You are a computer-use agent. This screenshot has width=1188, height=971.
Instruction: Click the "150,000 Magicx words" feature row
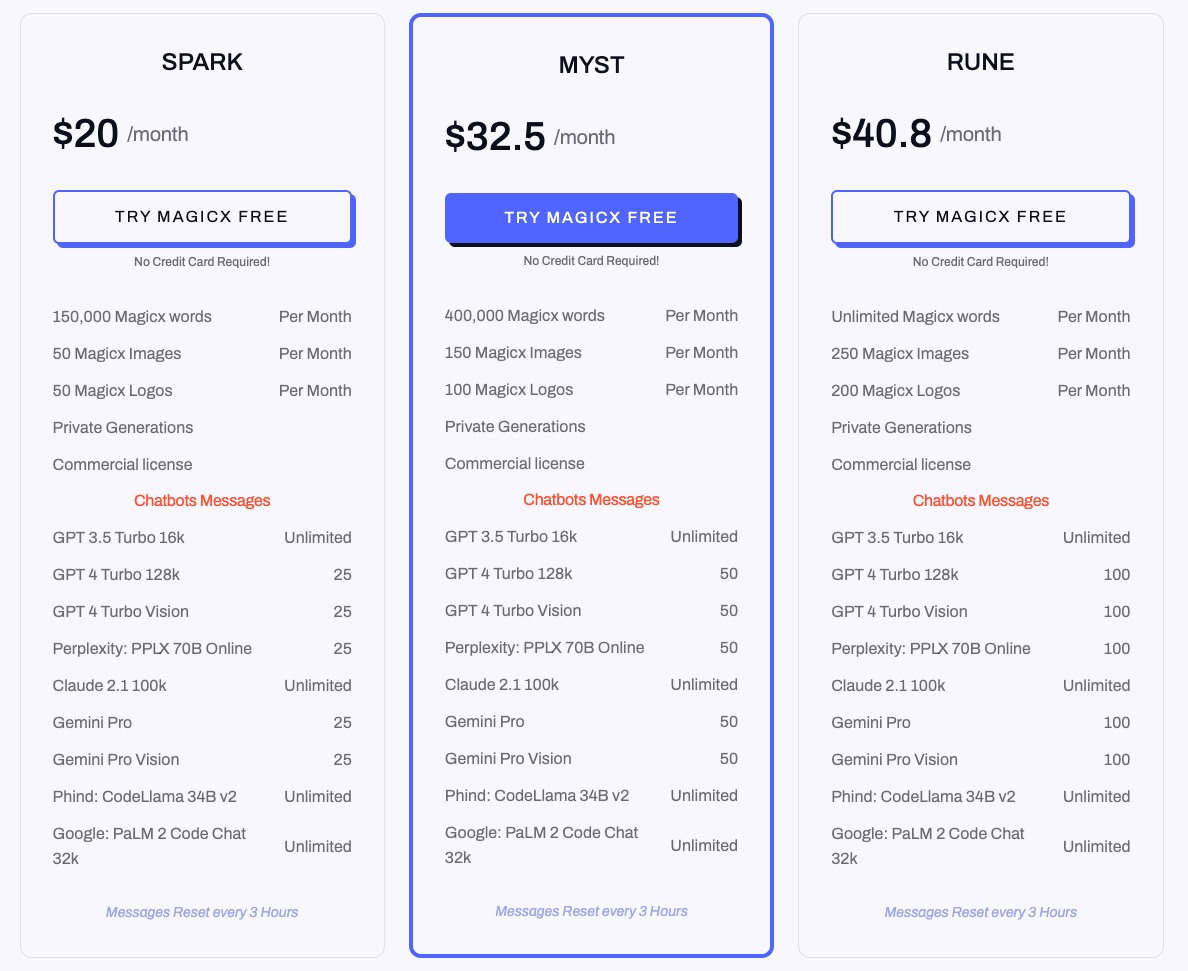pyautogui.click(x=132, y=317)
